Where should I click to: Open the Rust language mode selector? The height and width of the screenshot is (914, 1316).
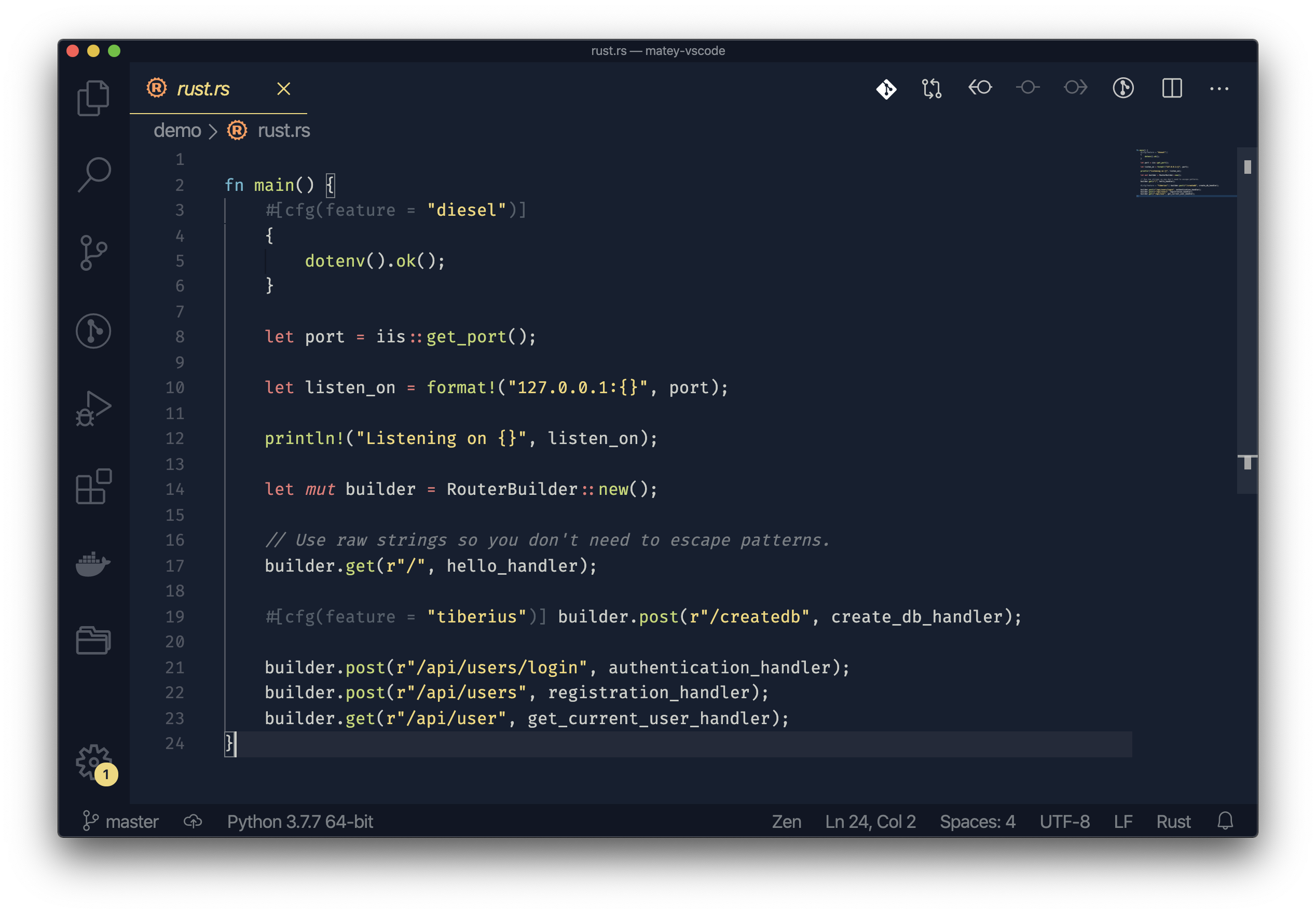click(1173, 821)
